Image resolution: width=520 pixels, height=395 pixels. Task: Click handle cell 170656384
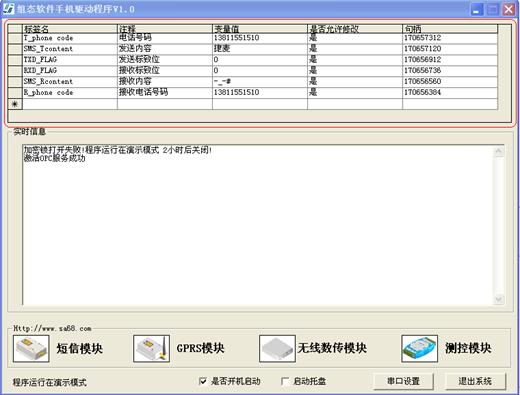pyautogui.click(x=450, y=93)
